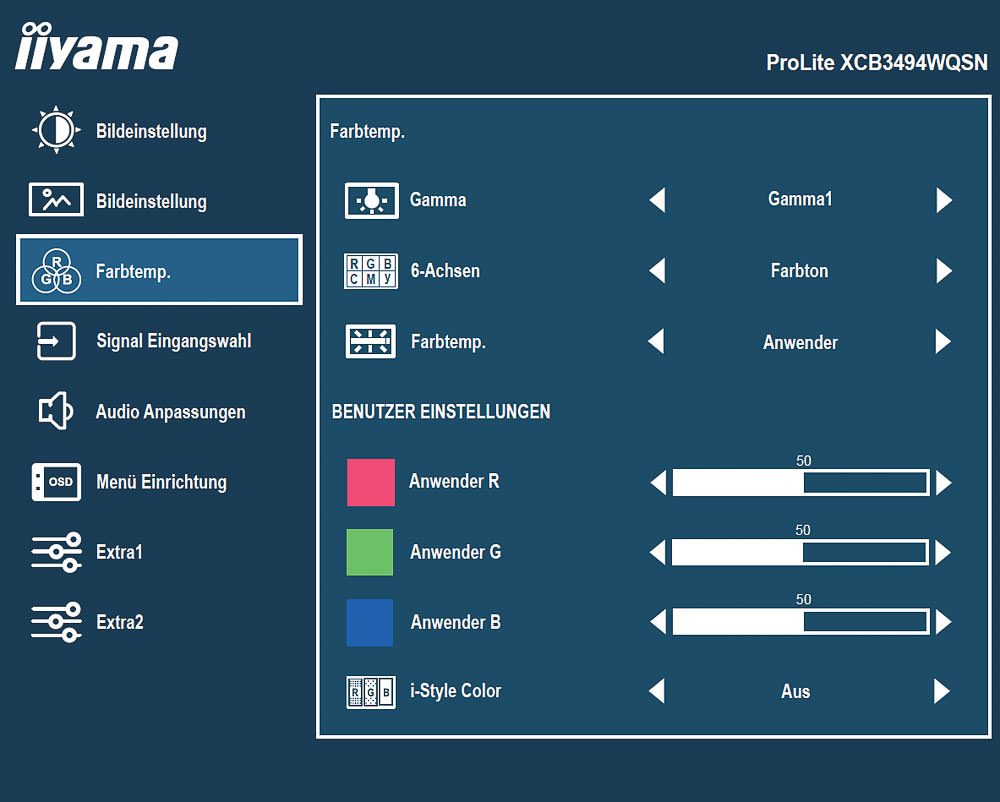Select the Audio Anpassungen speaker icon

[x=56, y=411]
